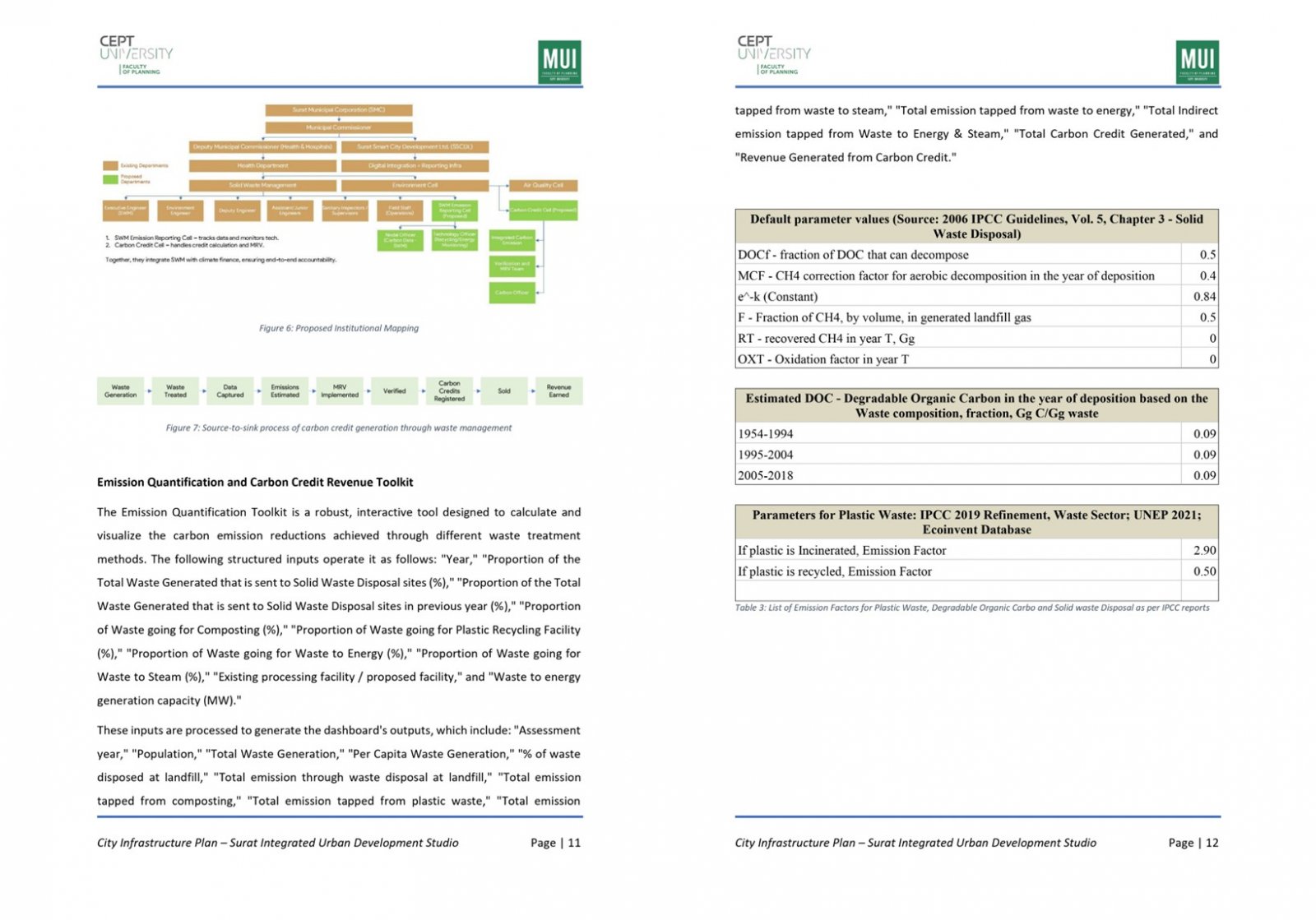This screenshot has height=920, width=1316.
Task: Select the DOCf fraction of DOC row label
Action: click(853, 255)
